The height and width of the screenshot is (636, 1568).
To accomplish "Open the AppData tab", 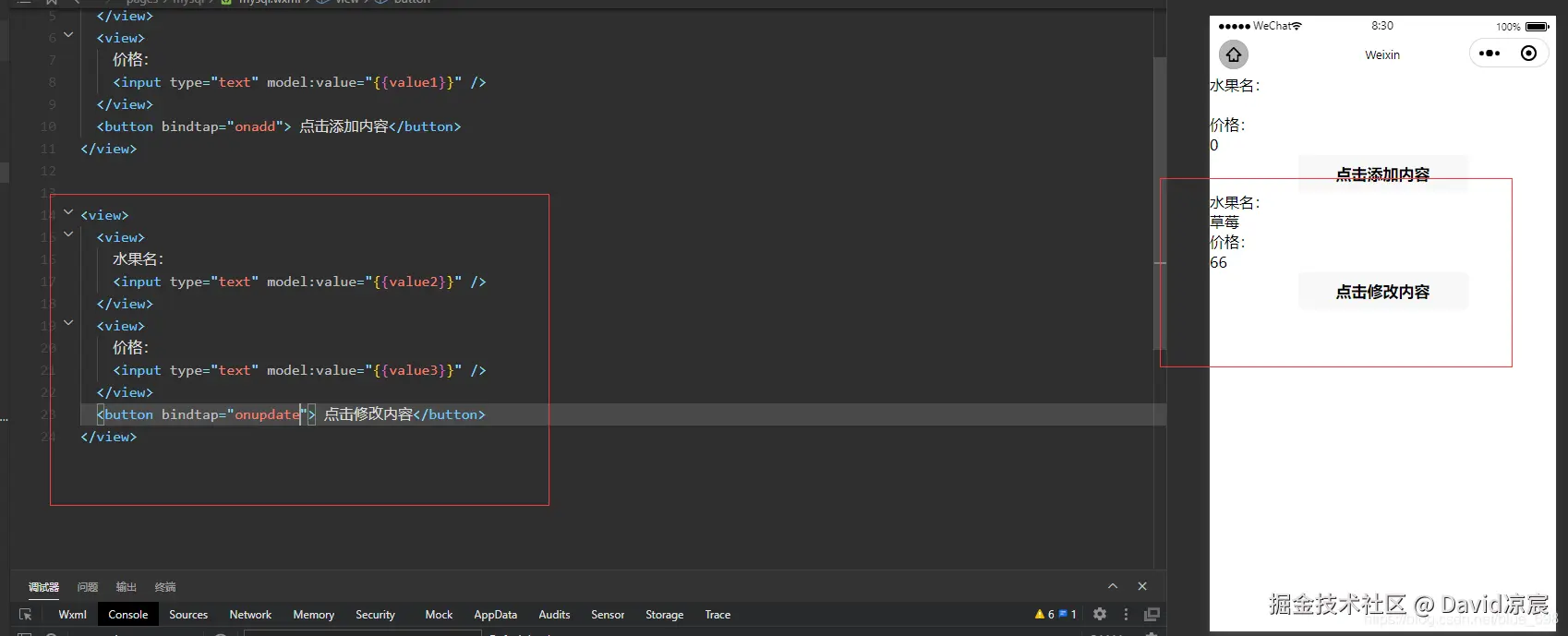I will [x=495, y=614].
